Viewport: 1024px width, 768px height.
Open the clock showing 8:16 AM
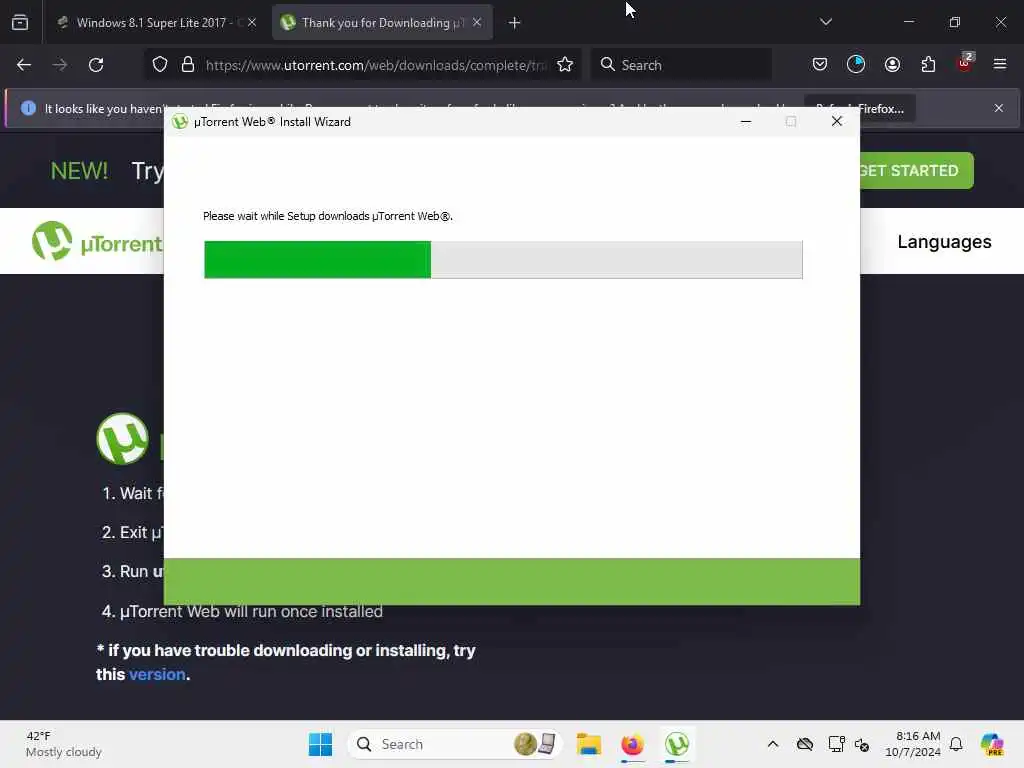[913, 744]
